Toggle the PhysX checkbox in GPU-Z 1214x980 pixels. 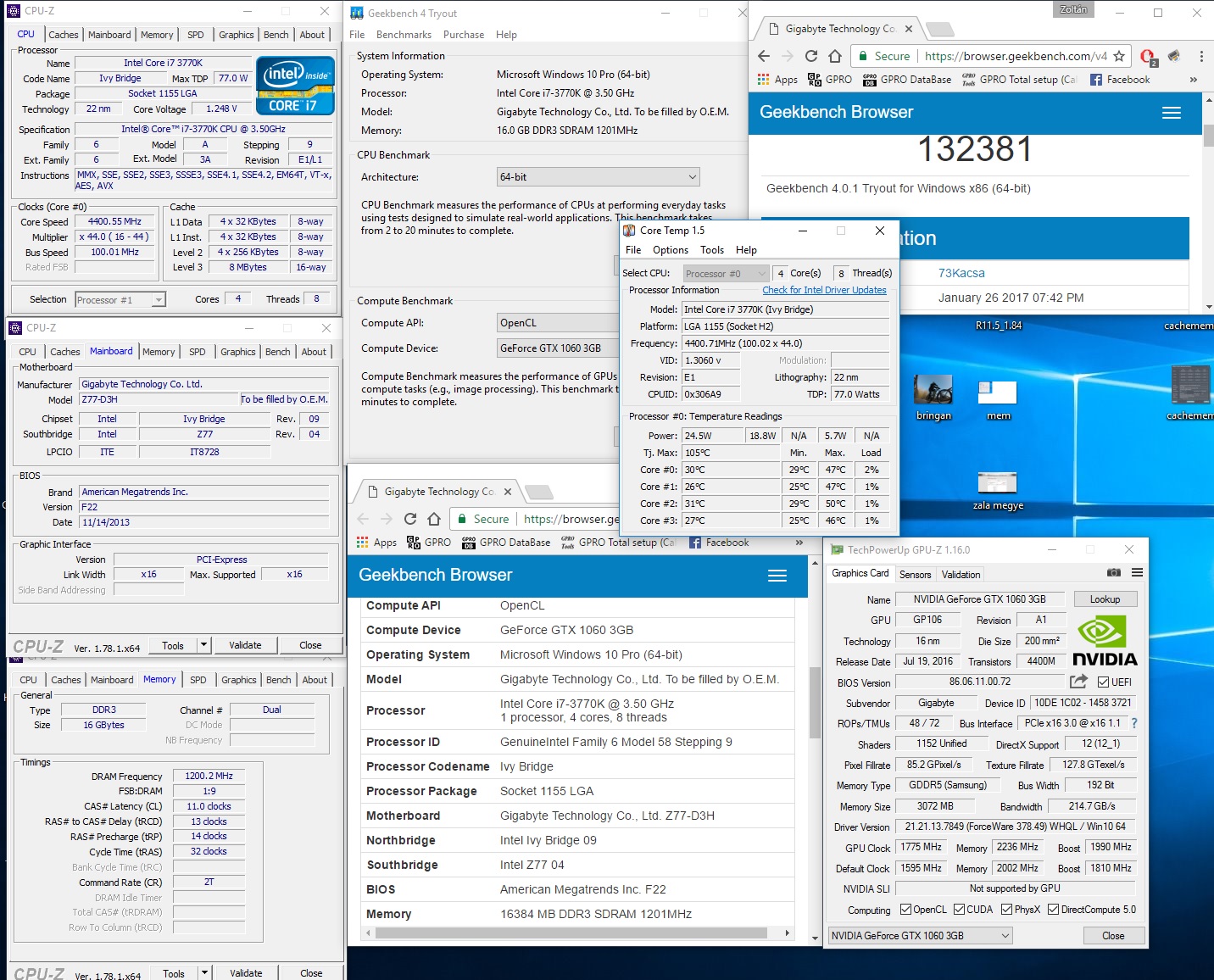pyautogui.click(x=1006, y=910)
